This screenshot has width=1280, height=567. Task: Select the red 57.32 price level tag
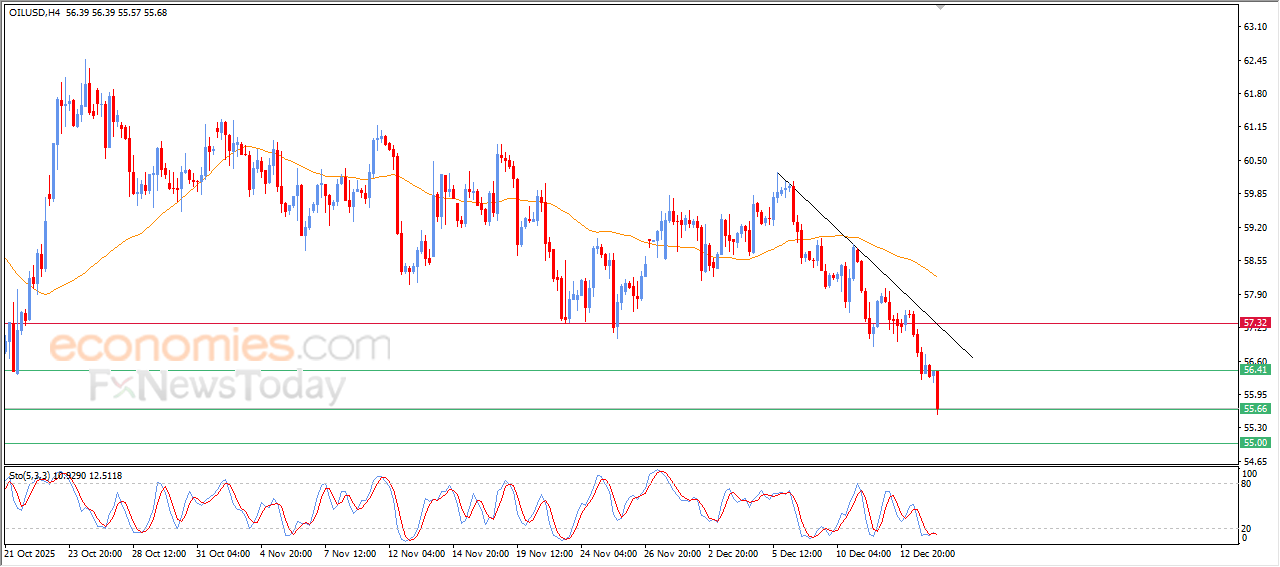1254,323
